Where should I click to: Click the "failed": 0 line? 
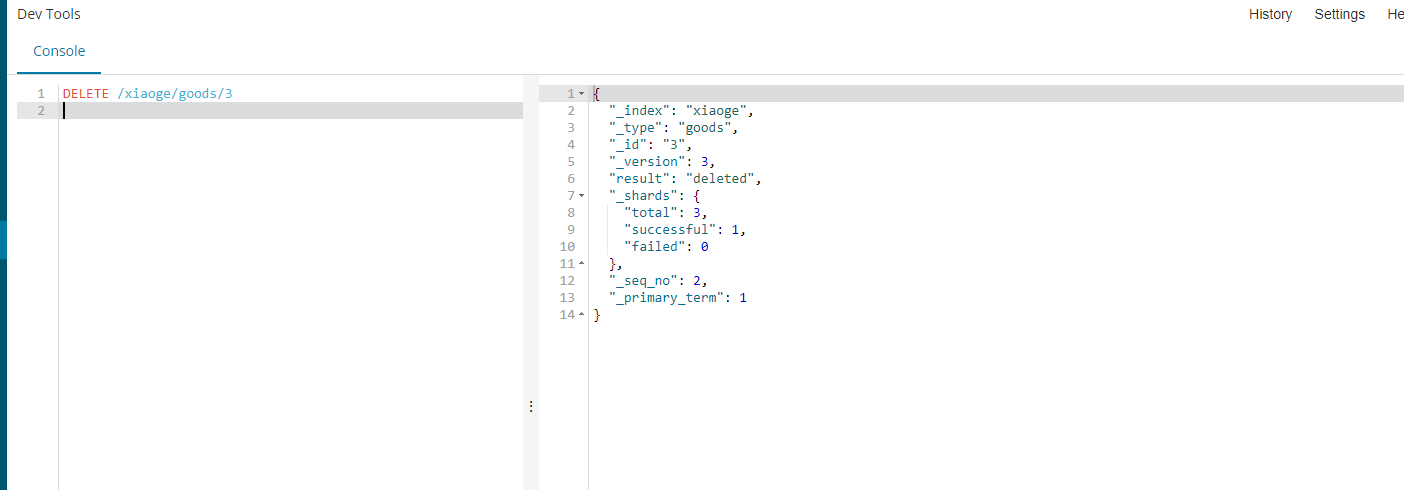coord(666,246)
